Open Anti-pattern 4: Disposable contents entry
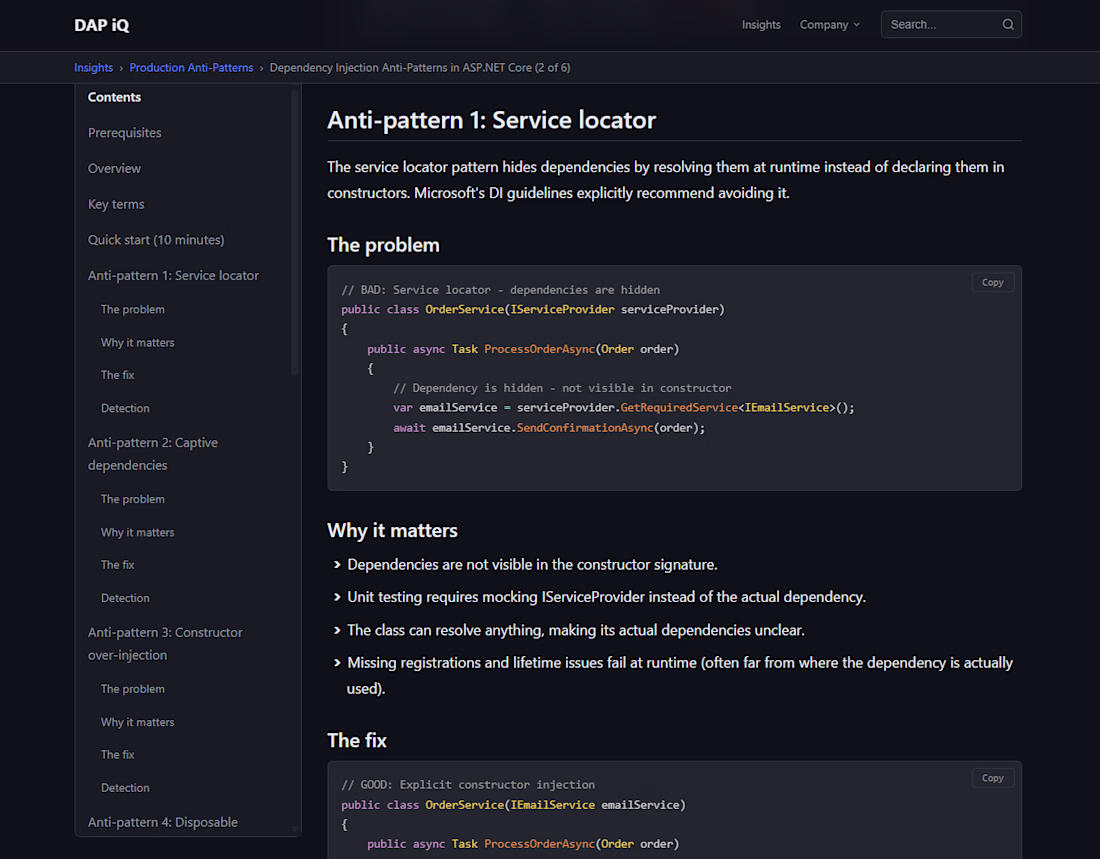The image size is (1100, 859). coord(163,823)
